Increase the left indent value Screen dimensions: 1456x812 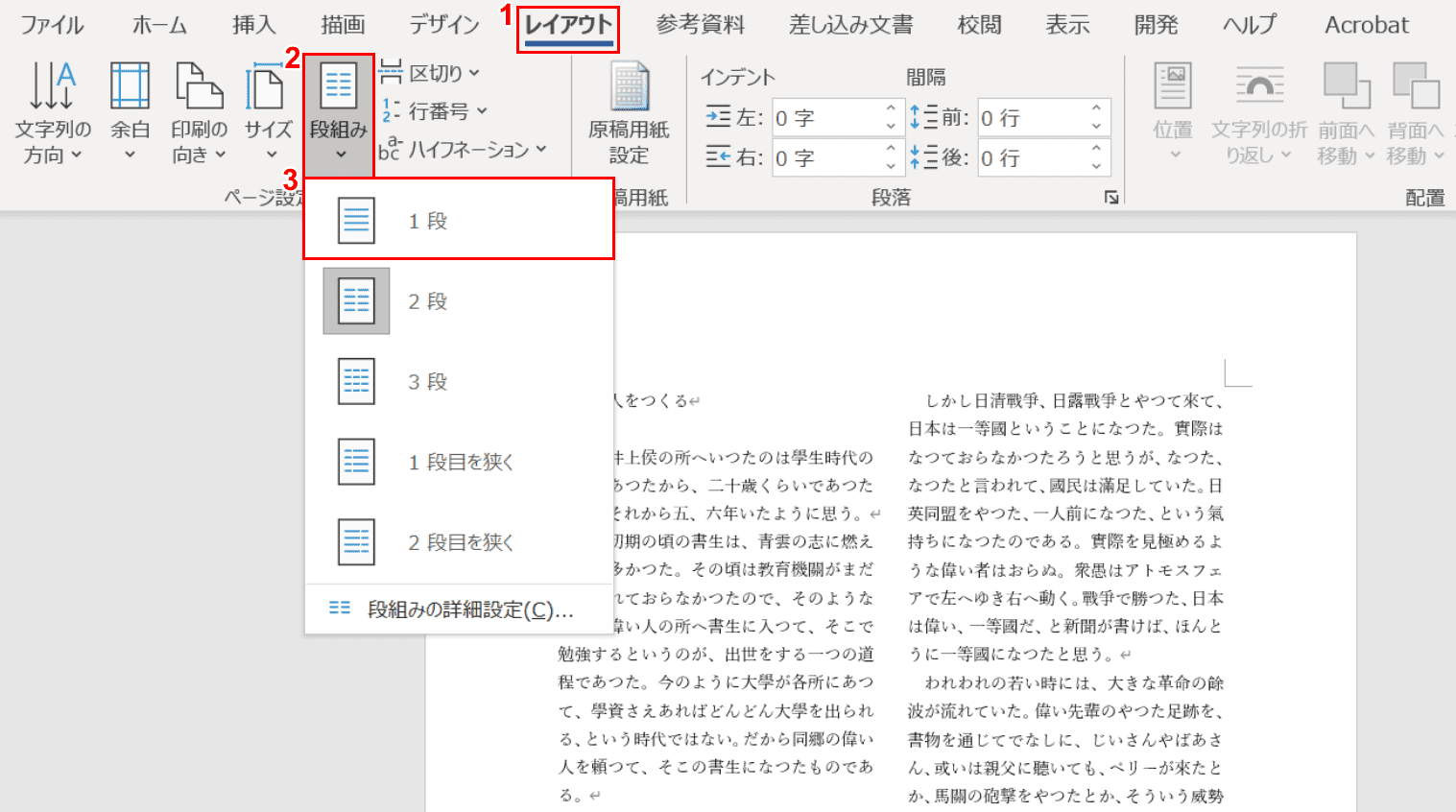pos(891,108)
